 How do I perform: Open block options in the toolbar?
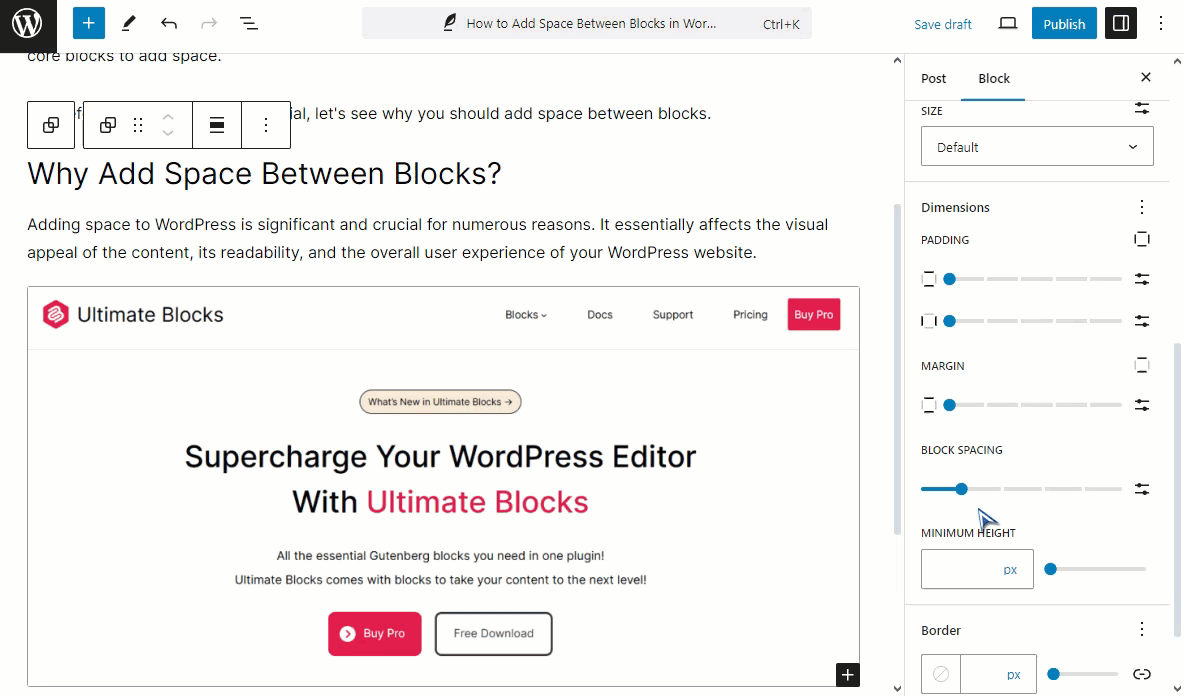pyautogui.click(x=266, y=125)
